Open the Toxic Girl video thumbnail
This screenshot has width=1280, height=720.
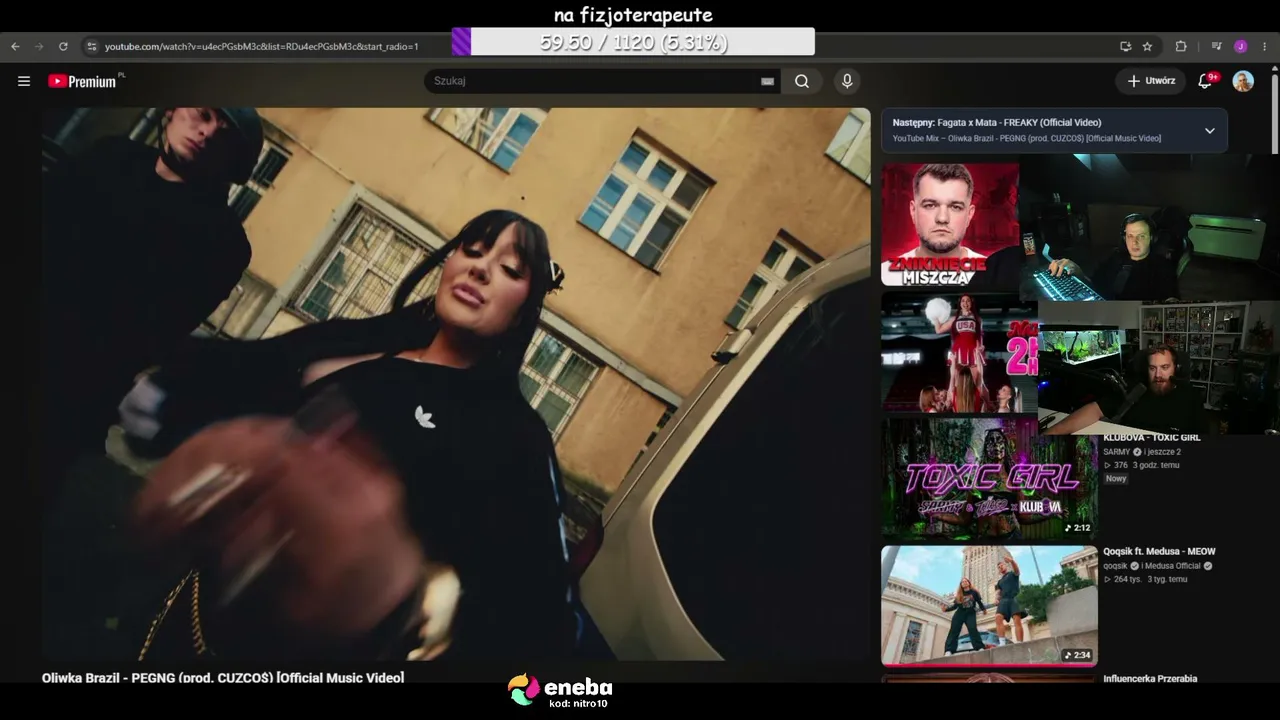tap(989, 480)
